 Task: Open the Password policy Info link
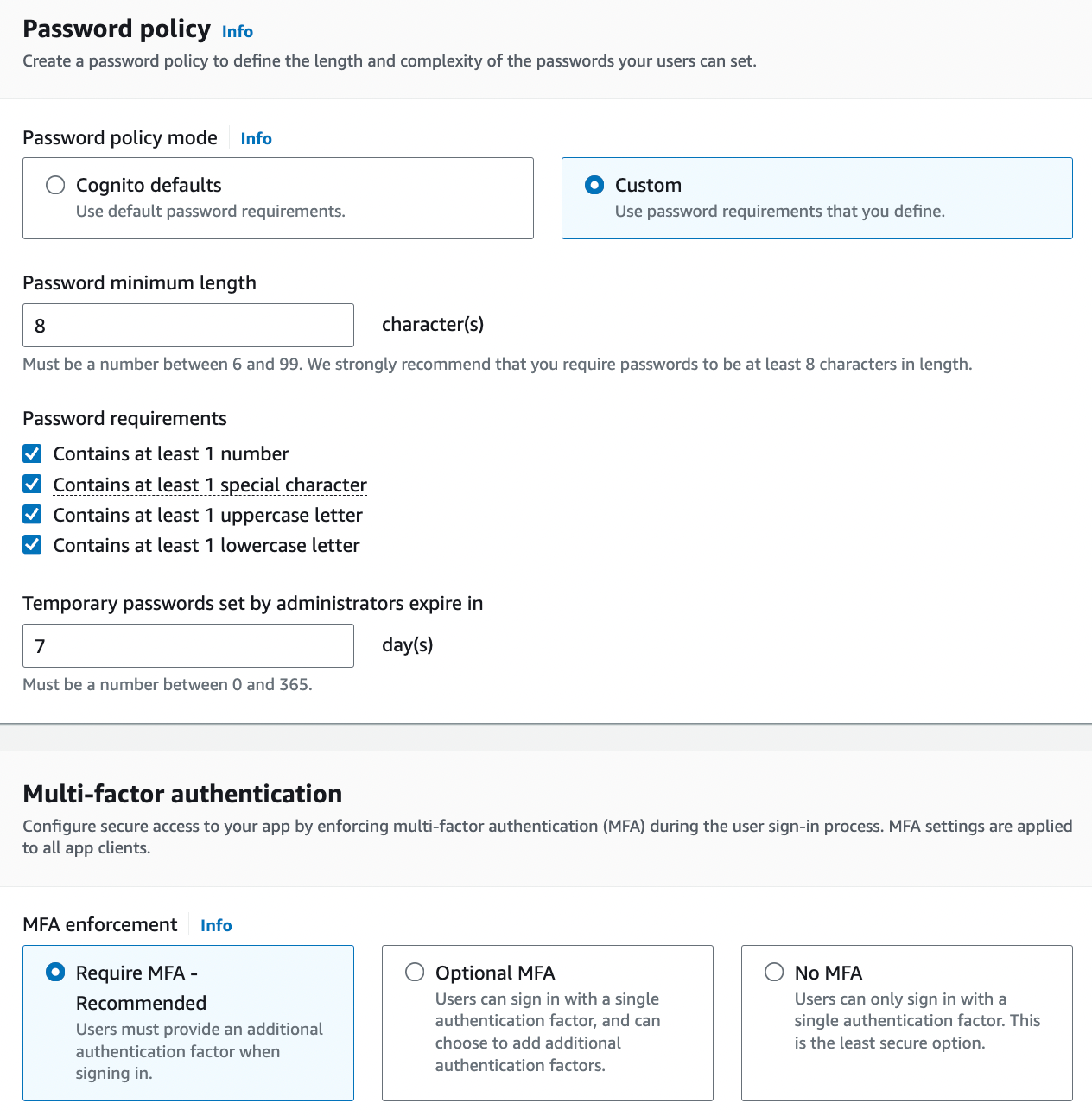coord(237,31)
